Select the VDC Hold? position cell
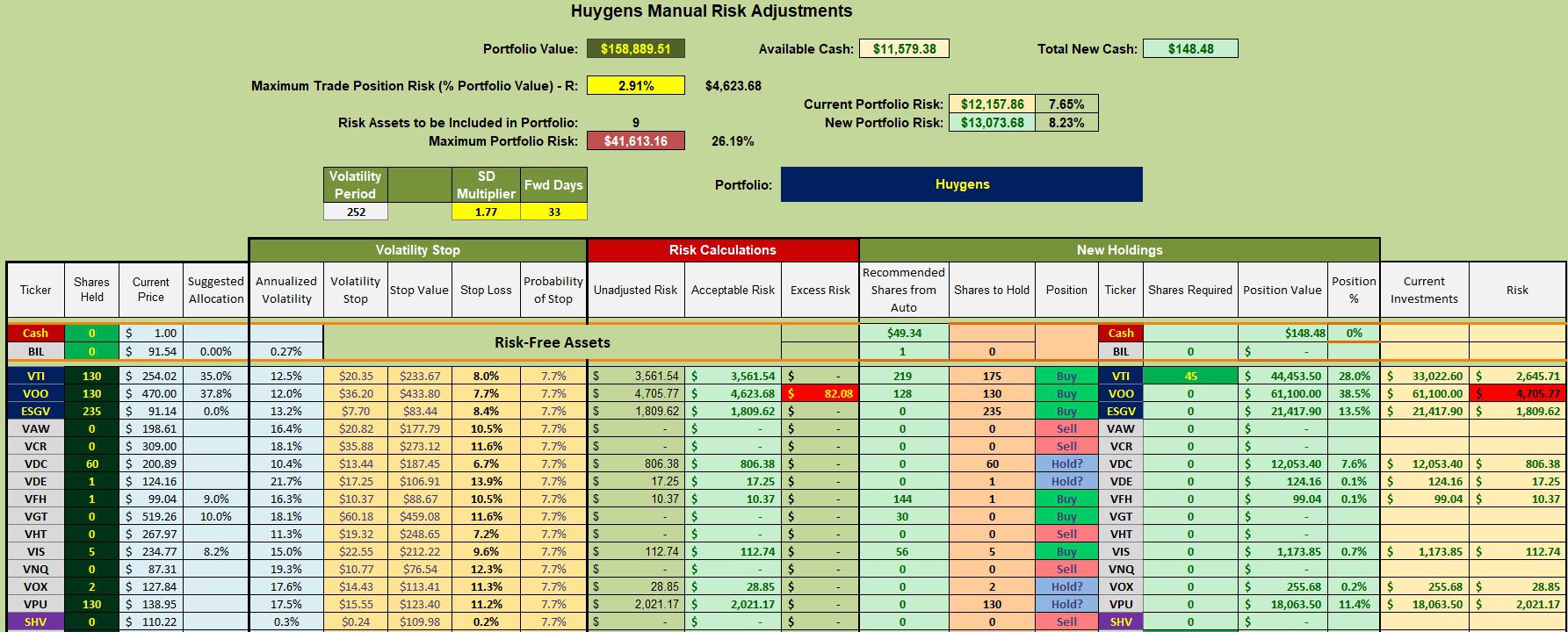The width and height of the screenshot is (1568, 632). (x=1066, y=463)
